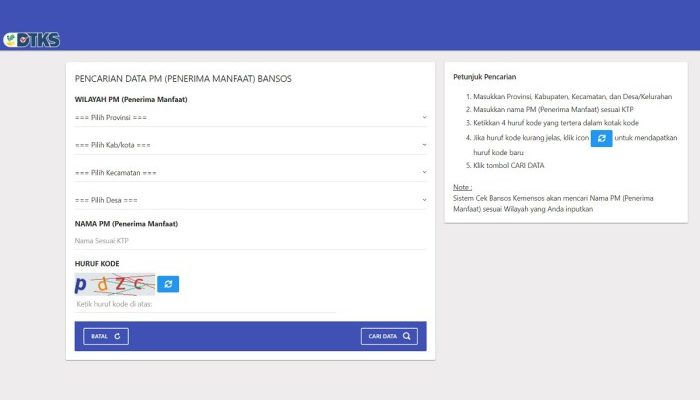This screenshot has width=700, height=400.
Task: Click the Petunjuk Pencarian title
Action: click(484, 77)
